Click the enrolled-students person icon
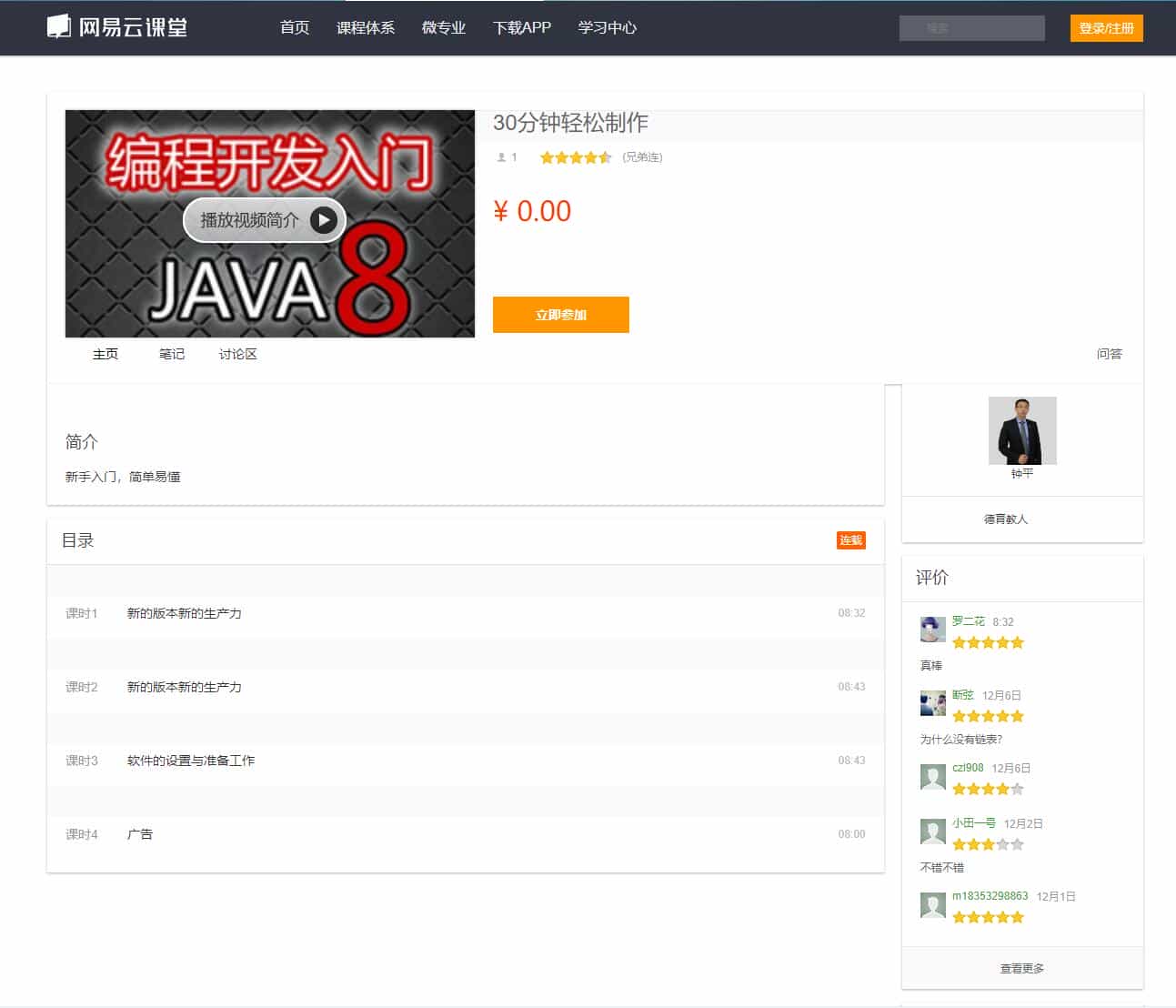The height and width of the screenshot is (1008, 1176). point(501,157)
